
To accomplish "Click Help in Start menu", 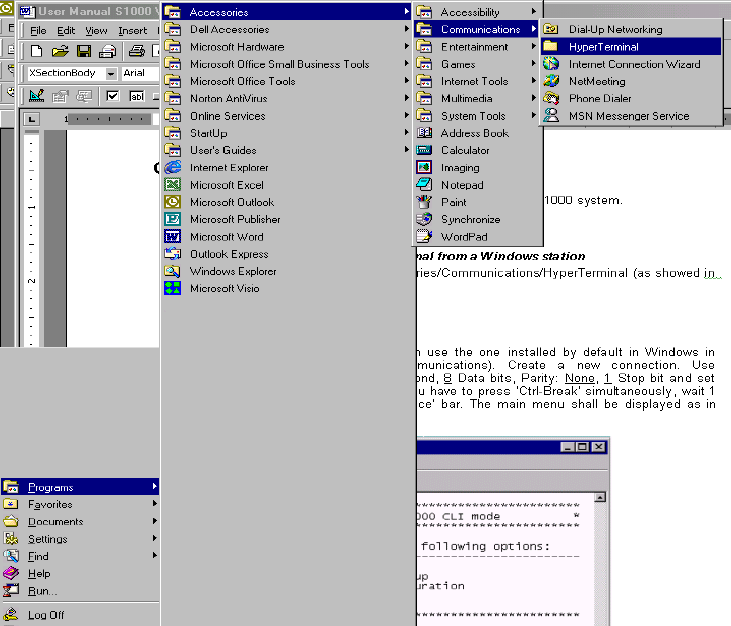I will point(80,574).
